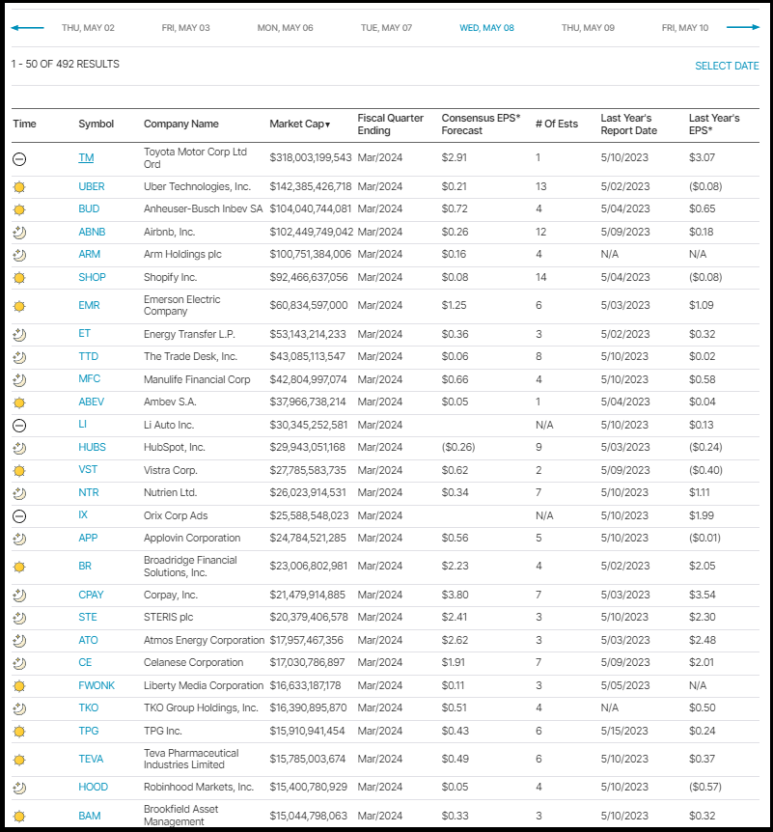The height and width of the screenshot is (832, 773).
Task: Open the ARM stock symbol link
Action: 89,254
